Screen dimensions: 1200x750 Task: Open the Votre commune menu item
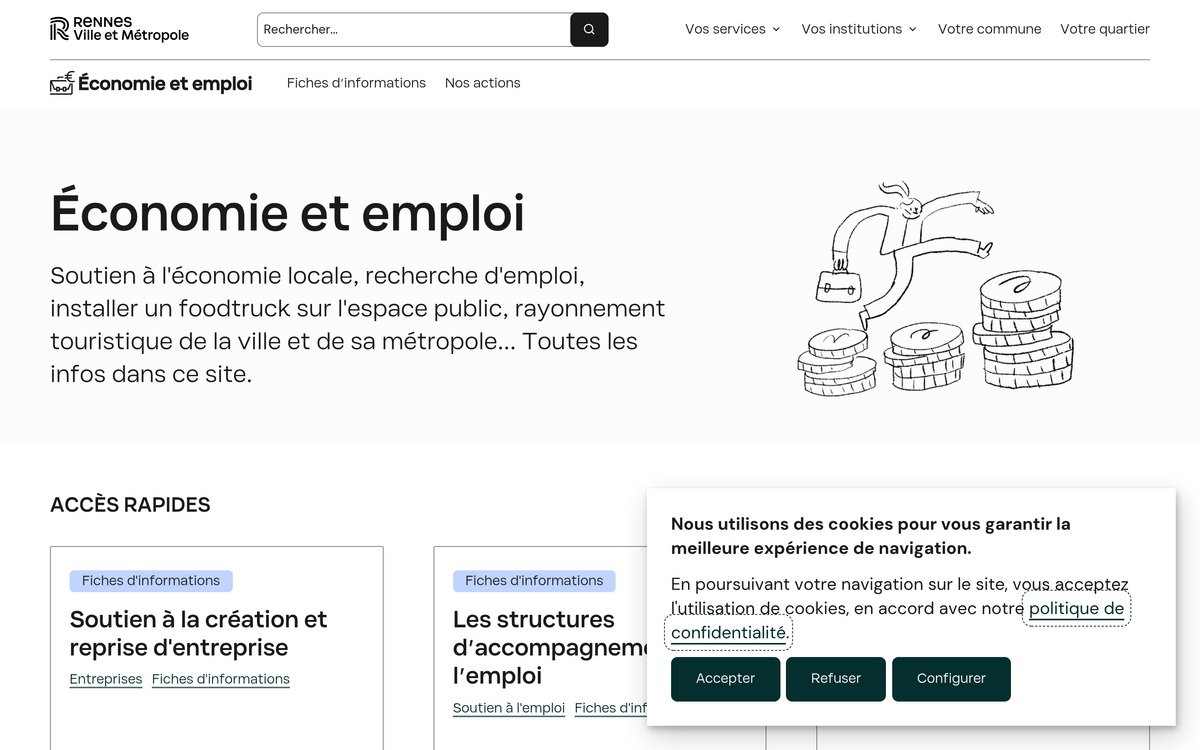click(989, 29)
